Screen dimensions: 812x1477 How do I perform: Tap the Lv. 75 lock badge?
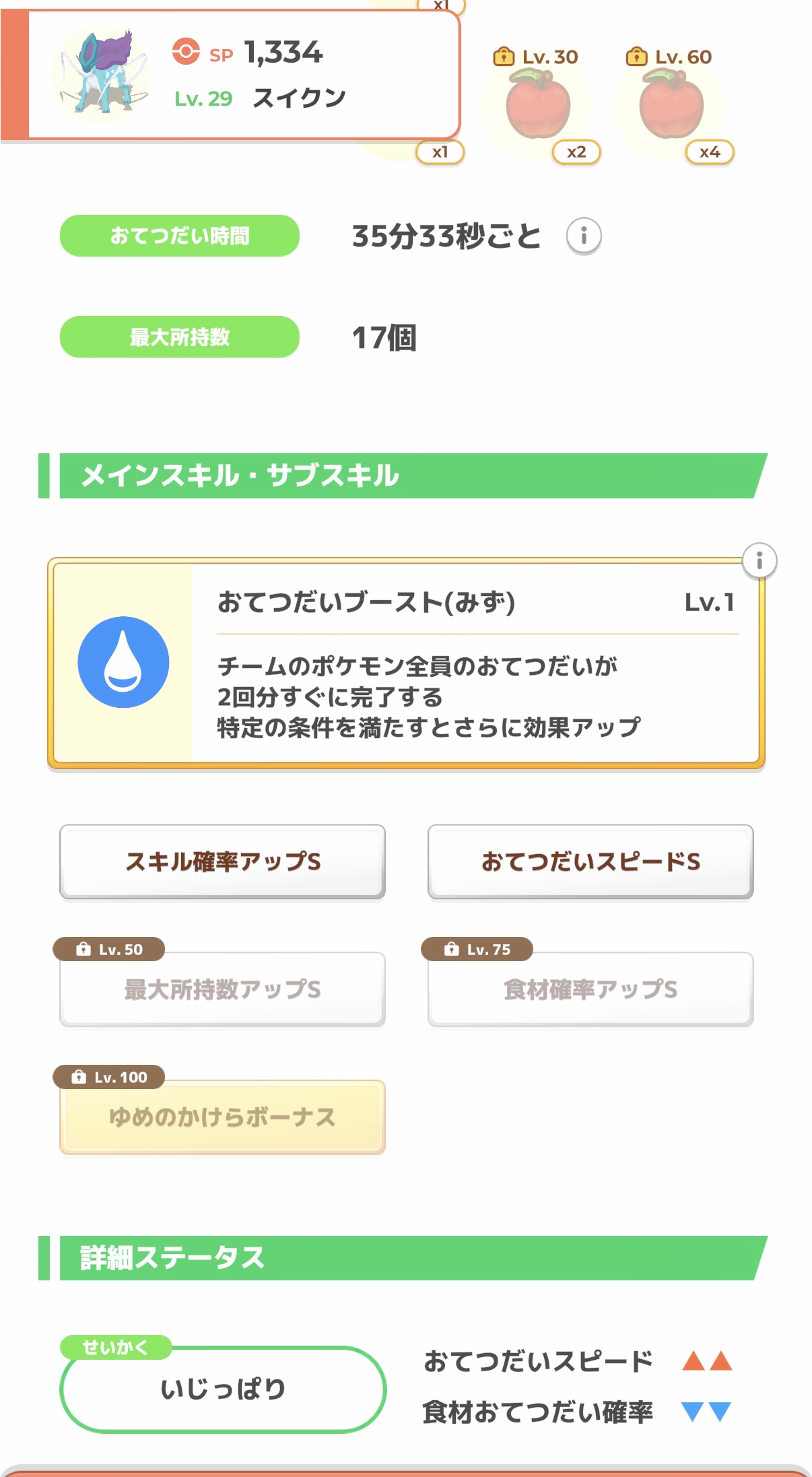(477, 949)
